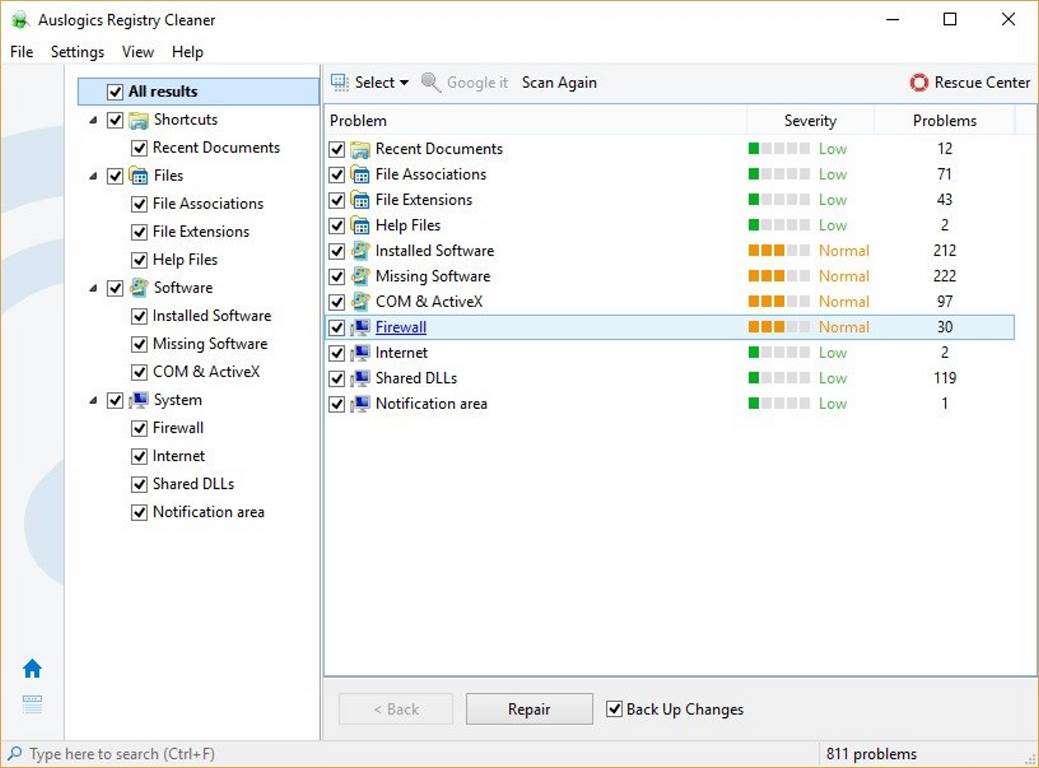Collapse the System tree node
Screen dimensions: 1039x768
tap(94, 400)
